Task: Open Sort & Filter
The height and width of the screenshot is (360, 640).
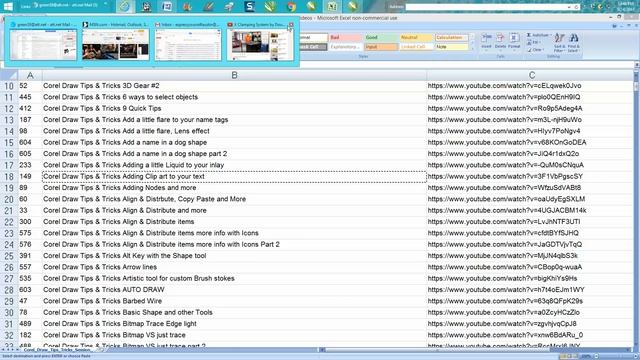Action: coord(559,42)
